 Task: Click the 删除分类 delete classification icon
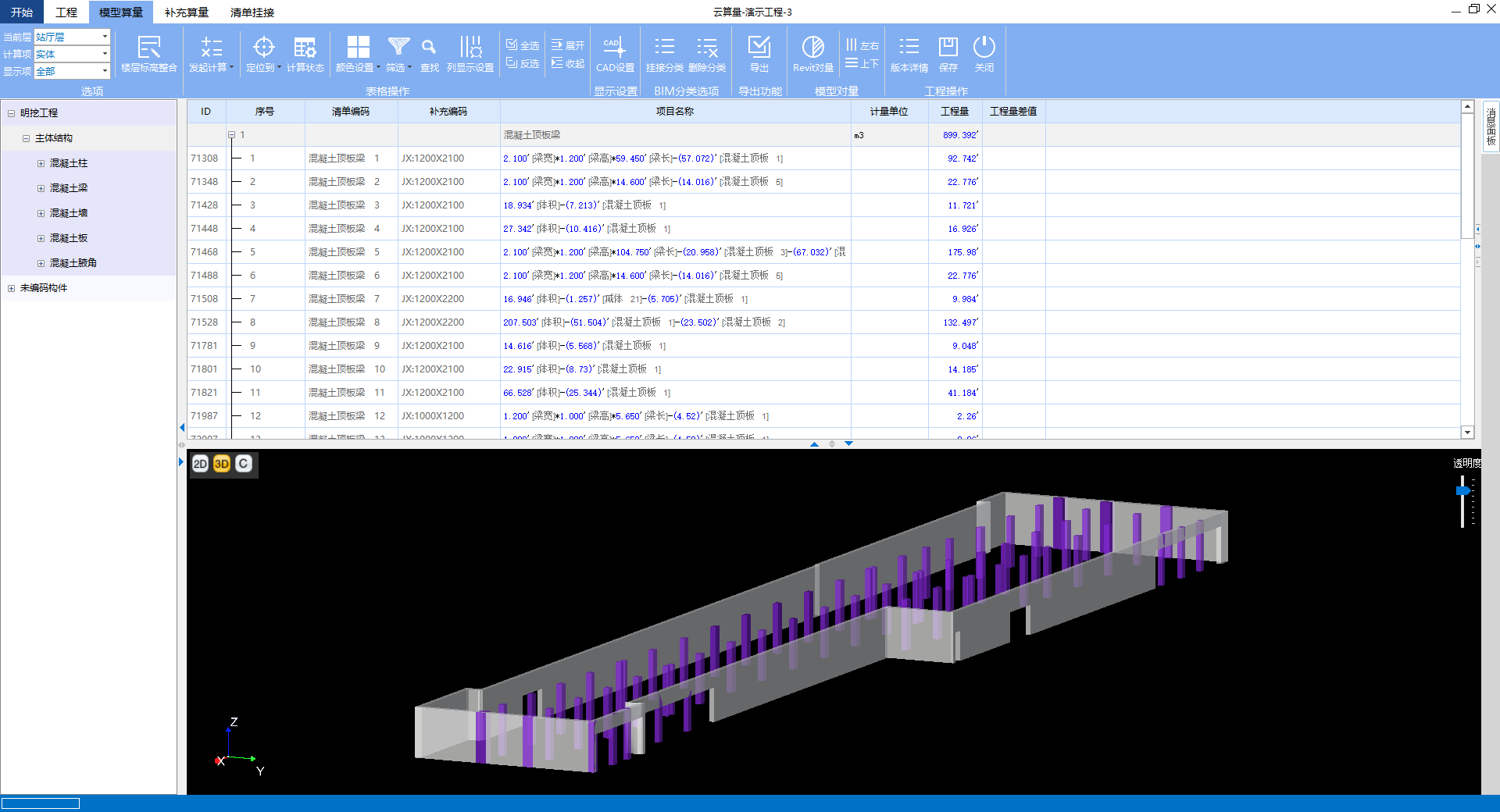[707, 53]
